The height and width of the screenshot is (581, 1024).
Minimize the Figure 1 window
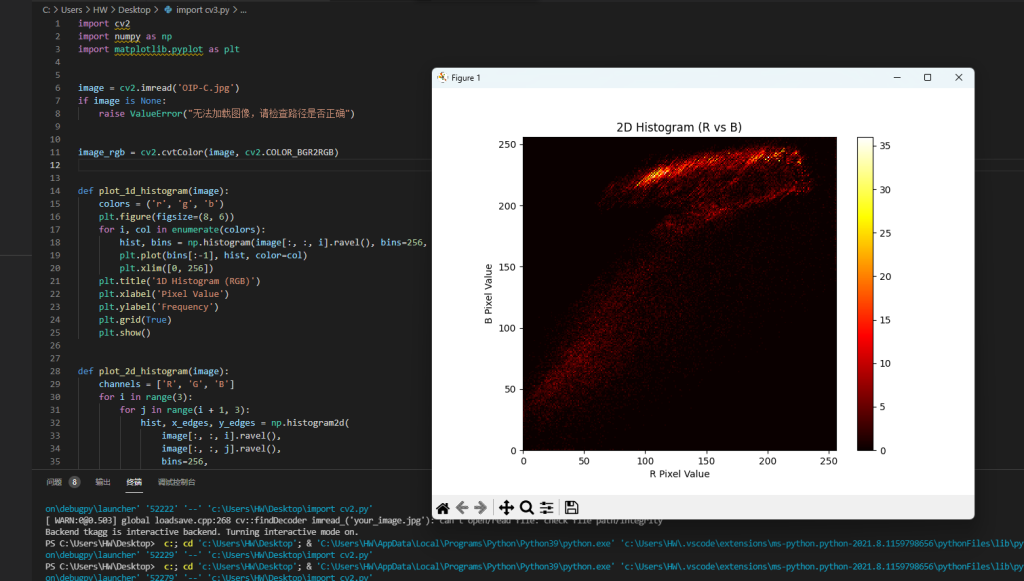(x=897, y=78)
